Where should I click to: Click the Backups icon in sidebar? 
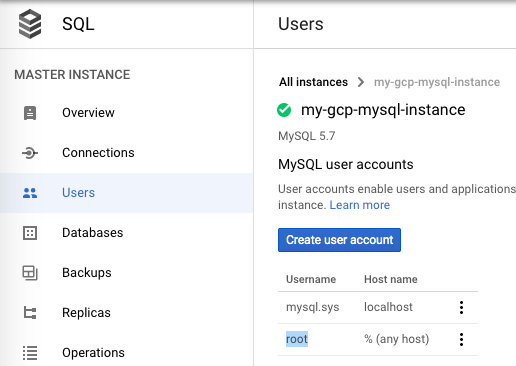click(30, 273)
